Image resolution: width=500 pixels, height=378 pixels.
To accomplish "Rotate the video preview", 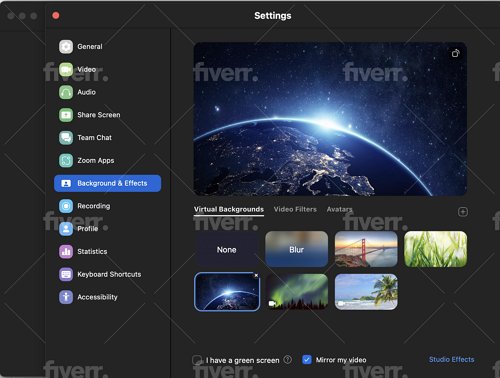I will click(456, 53).
